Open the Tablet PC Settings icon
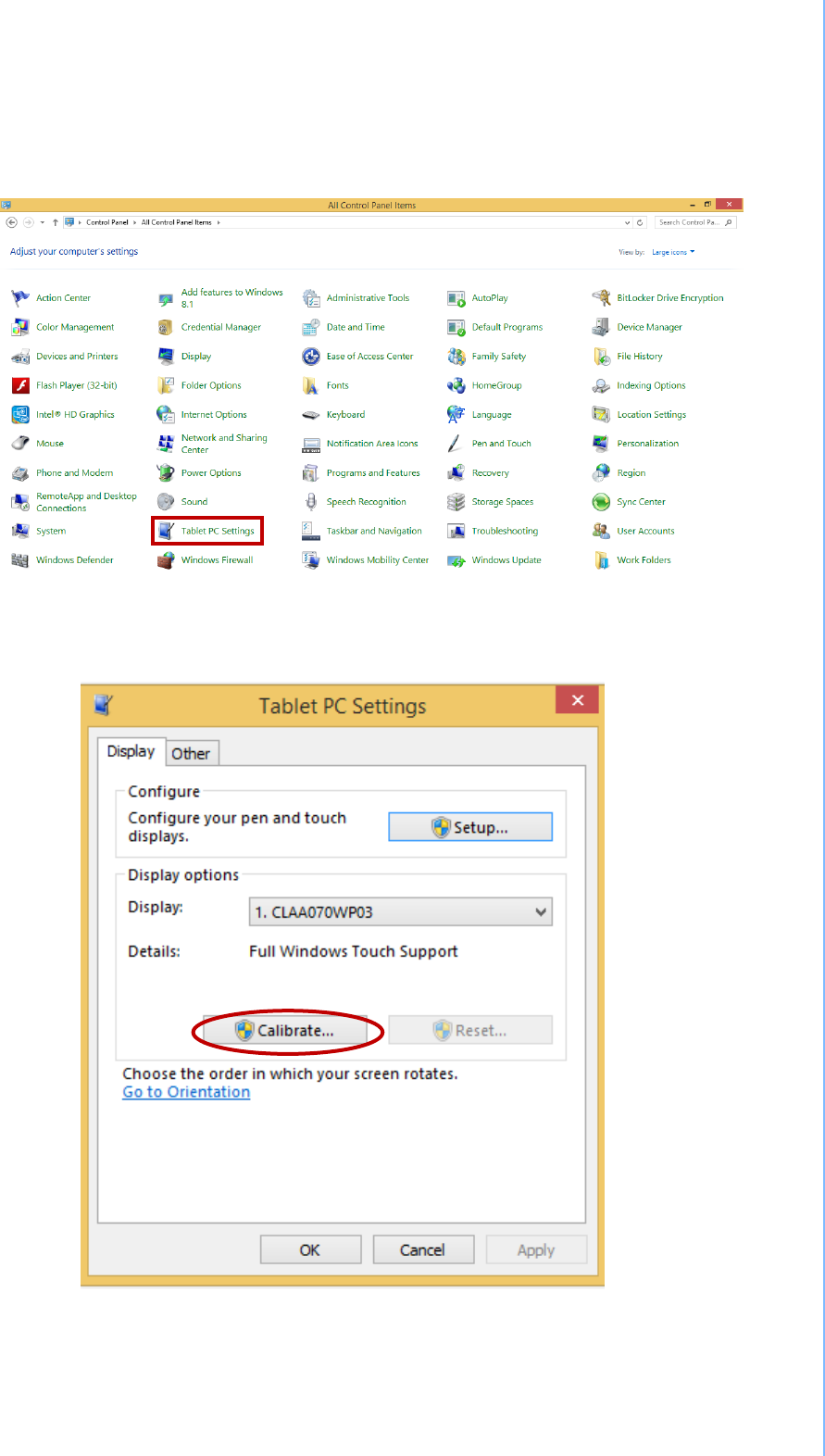The height and width of the screenshot is (1456, 825). click(x=165, y=531)
